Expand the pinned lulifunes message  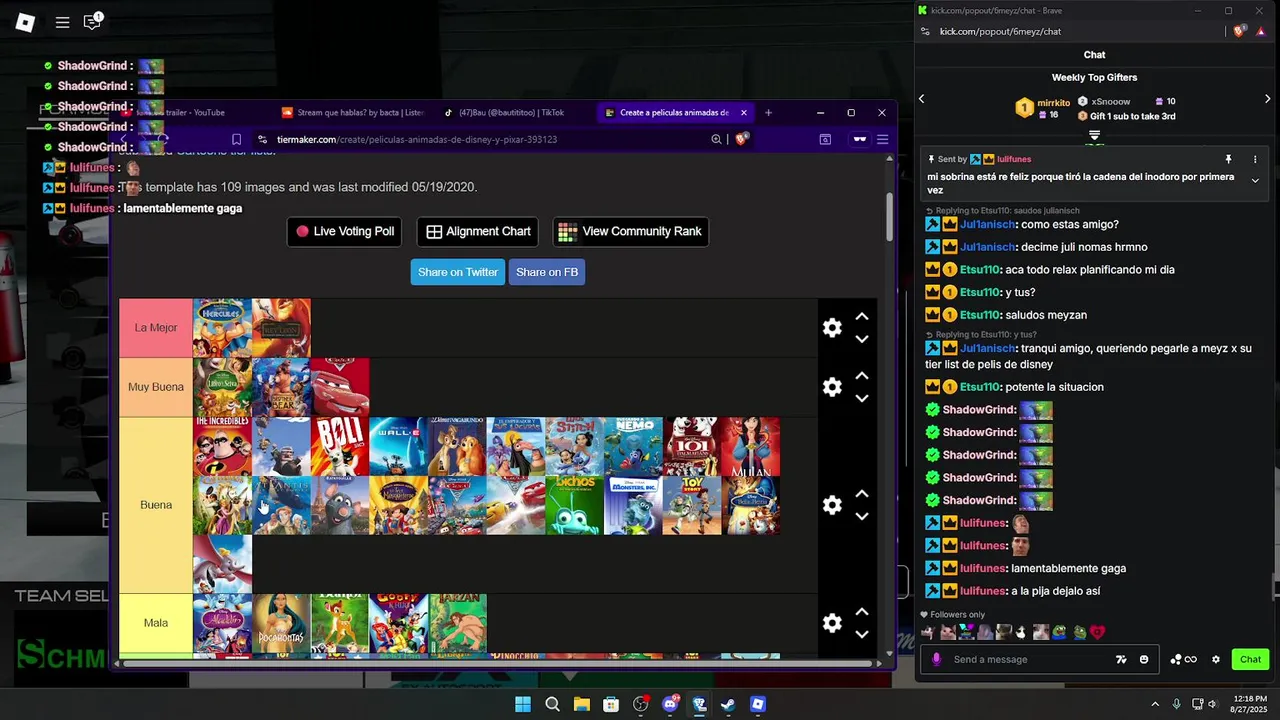coord(1255,181)
